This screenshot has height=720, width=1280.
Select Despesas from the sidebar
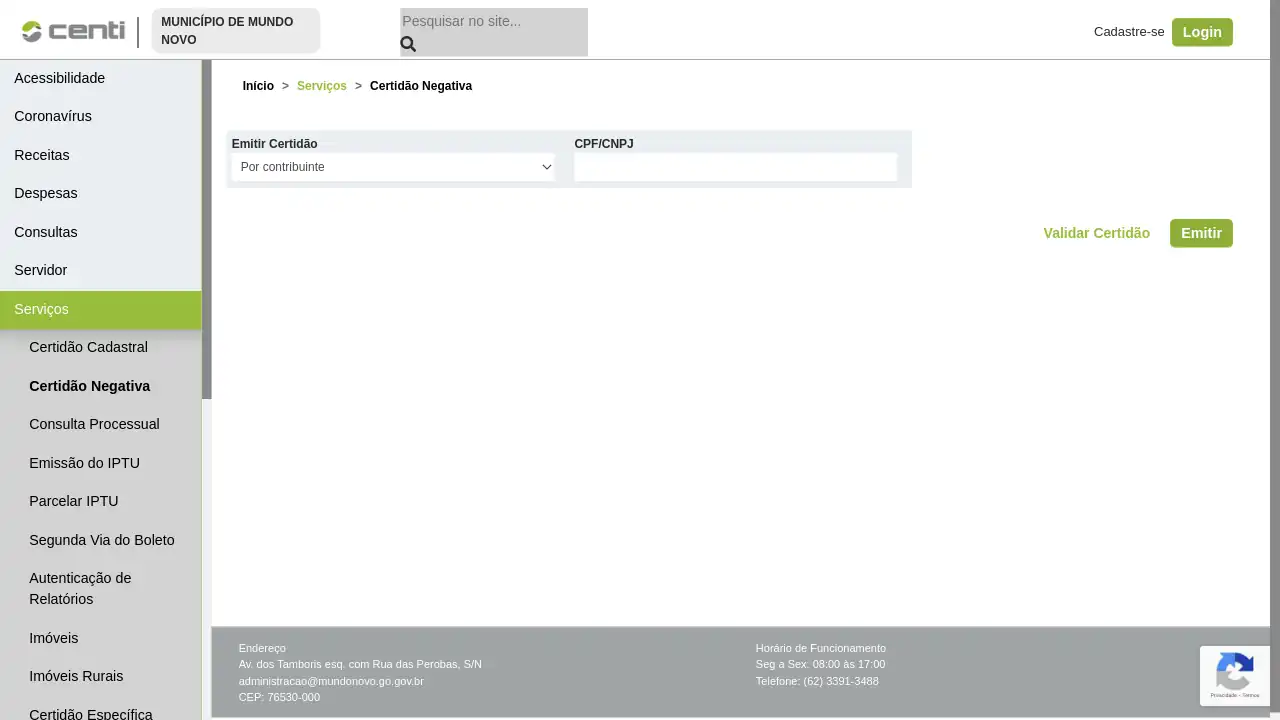(46, 193)
